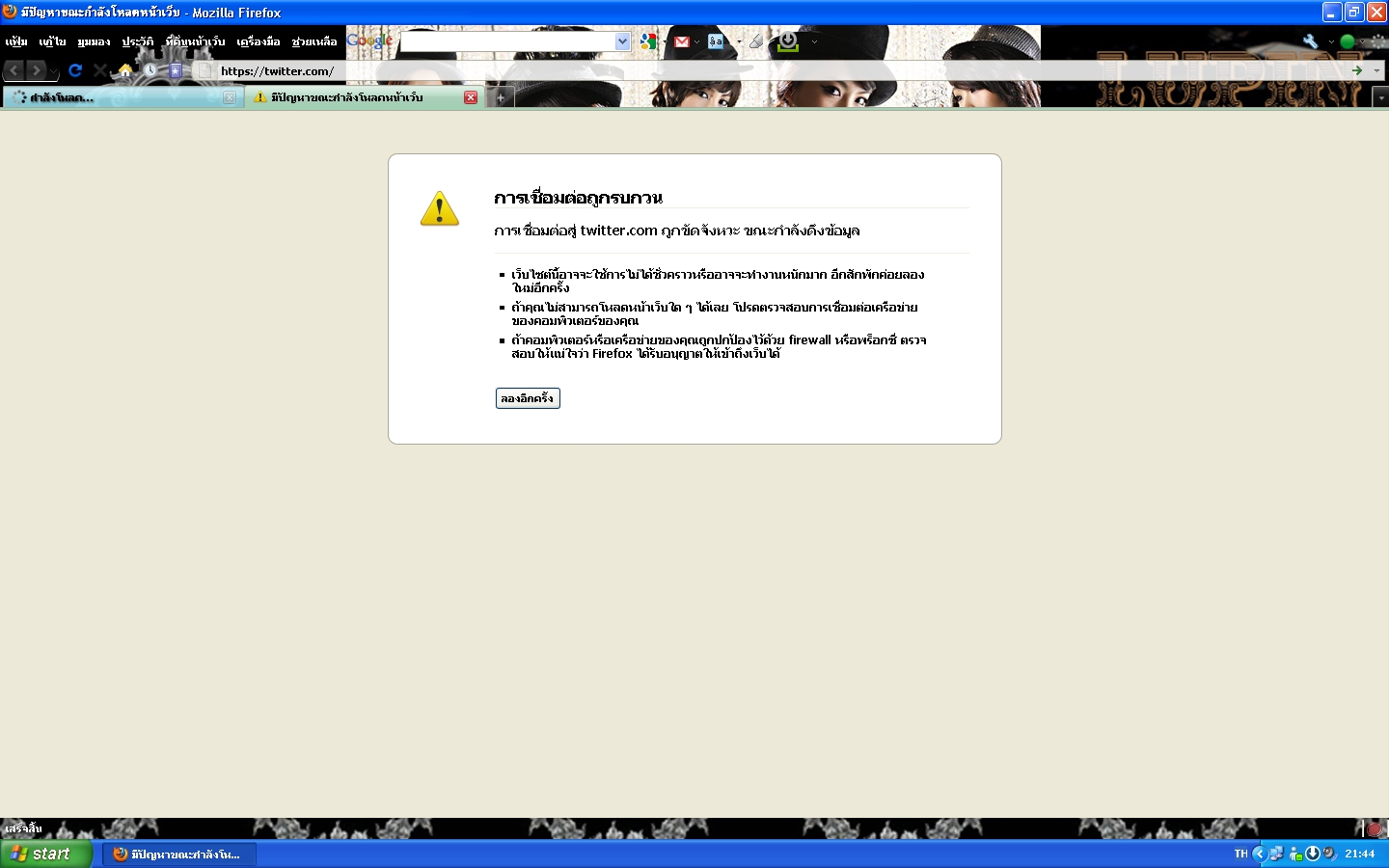Expand the address bar URL history dropdown
The image size is (1389, 868).
tap(1376, 70)
